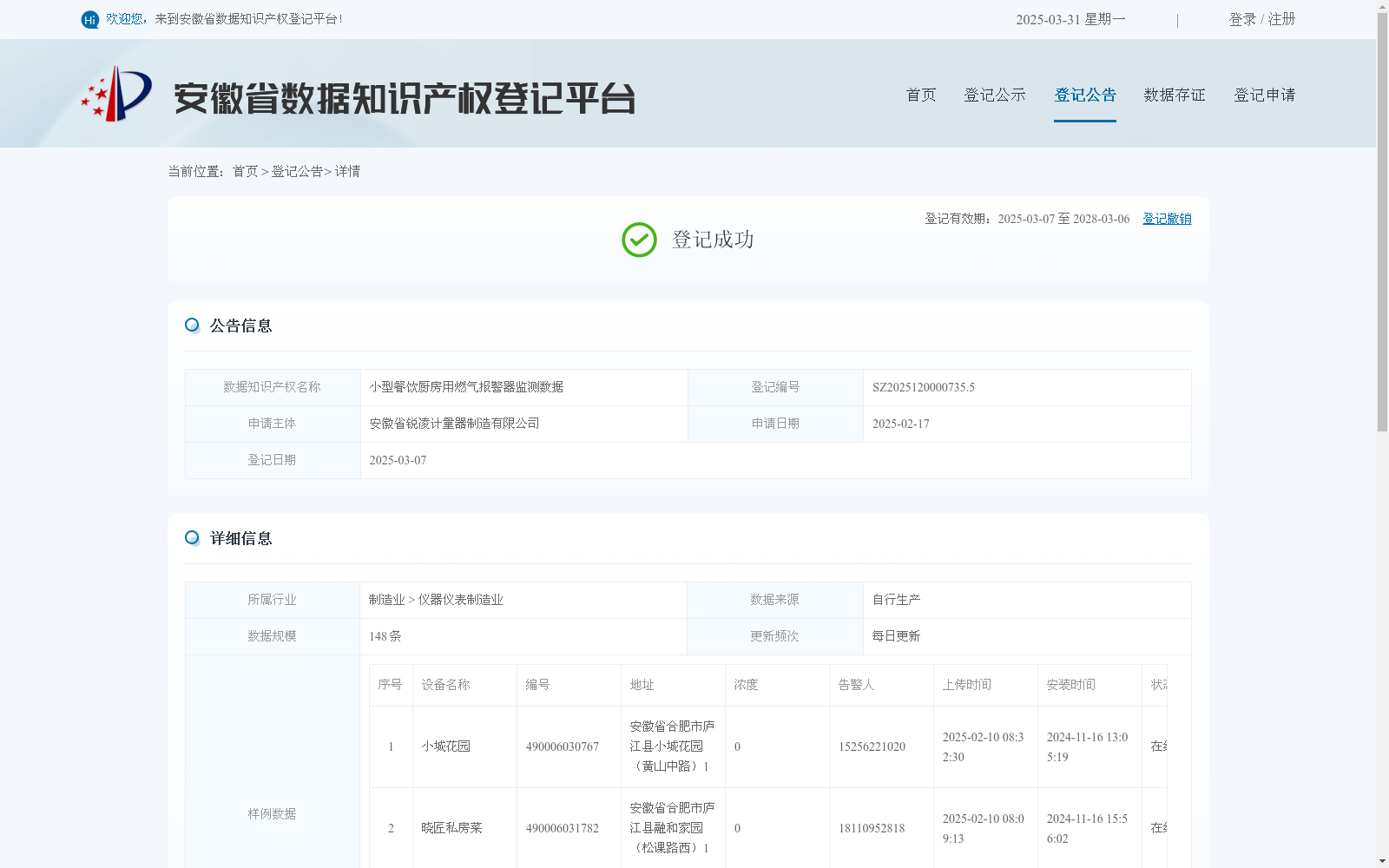Click the data source value 自行生产

pos(896,600)
